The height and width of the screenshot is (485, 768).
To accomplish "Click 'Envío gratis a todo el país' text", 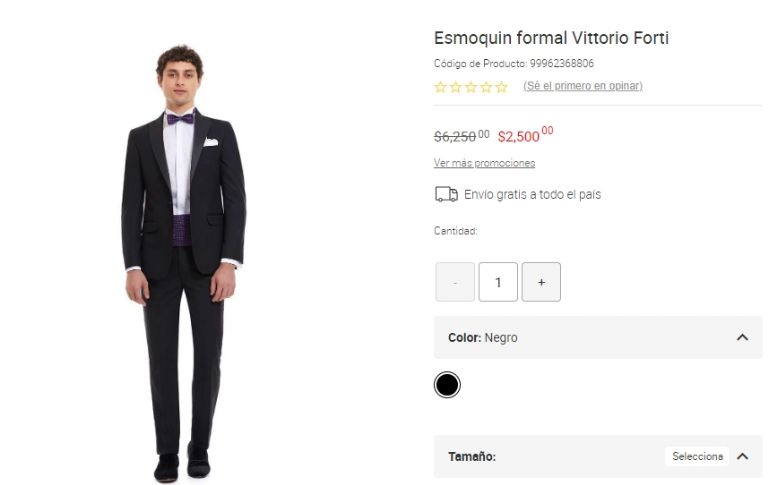I will click(x=532, y=194).
